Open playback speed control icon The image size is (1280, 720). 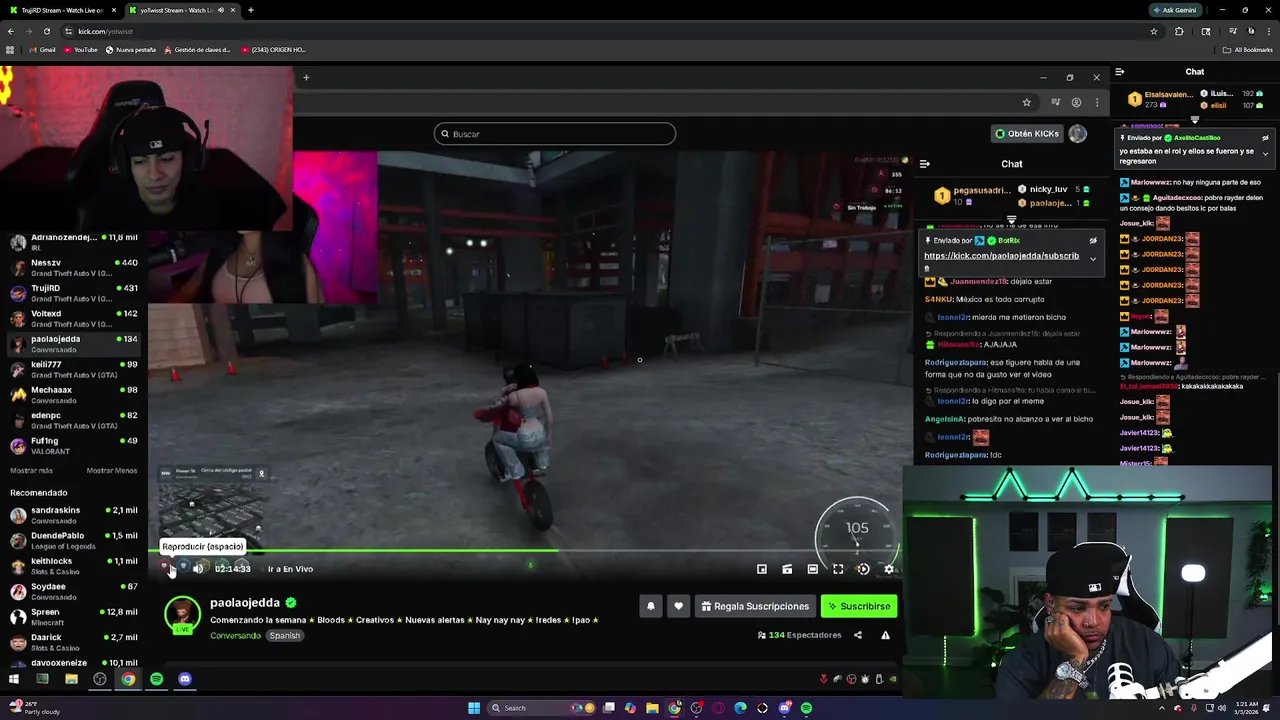[864, 569]
